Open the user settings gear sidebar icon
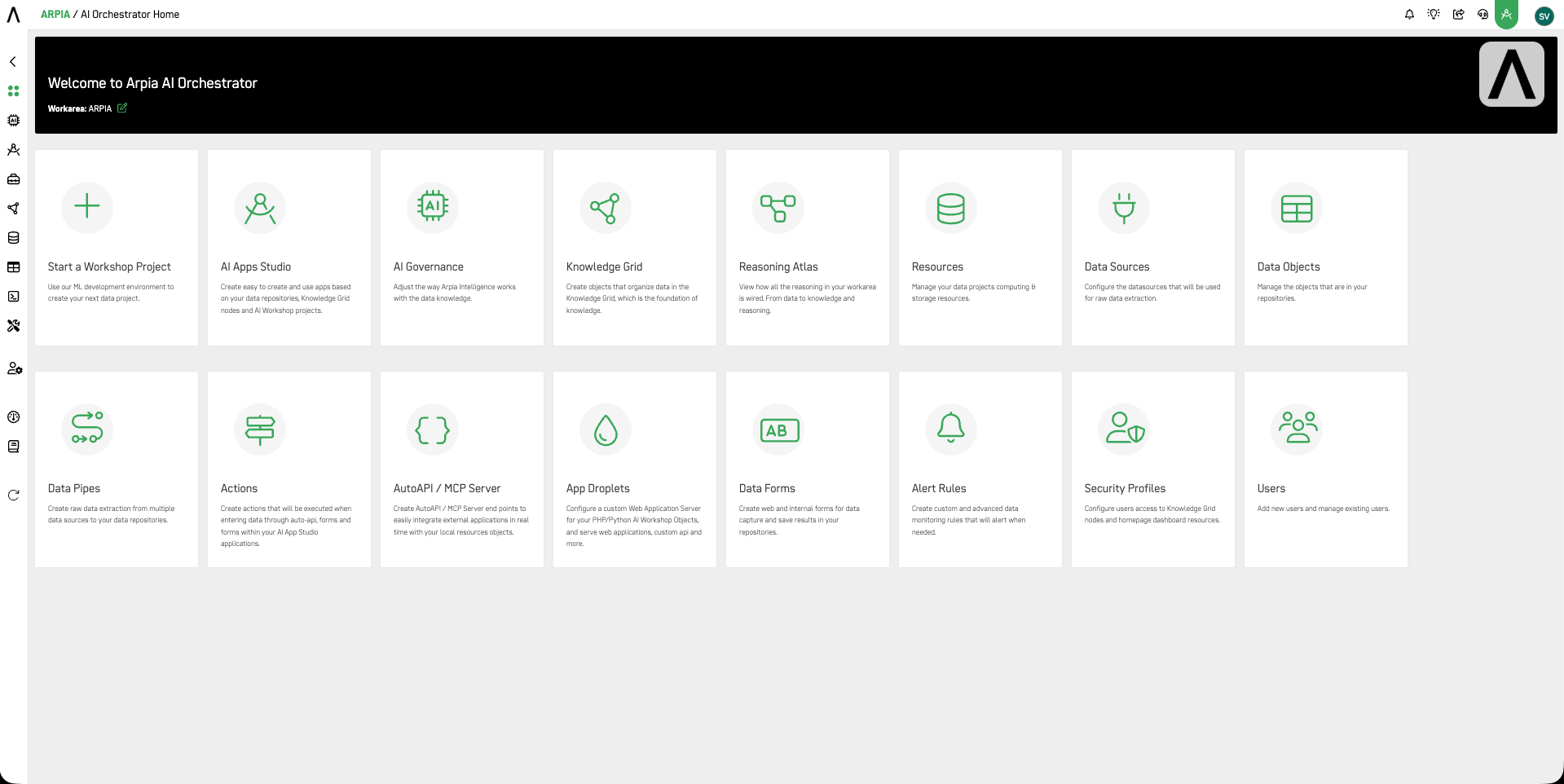 coord(14,368)
